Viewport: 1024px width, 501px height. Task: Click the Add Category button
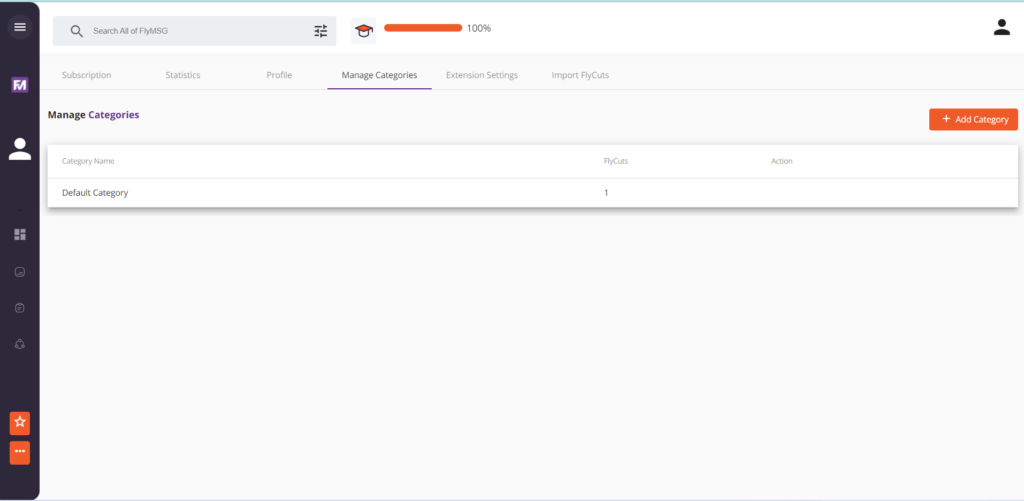(973, 120)
